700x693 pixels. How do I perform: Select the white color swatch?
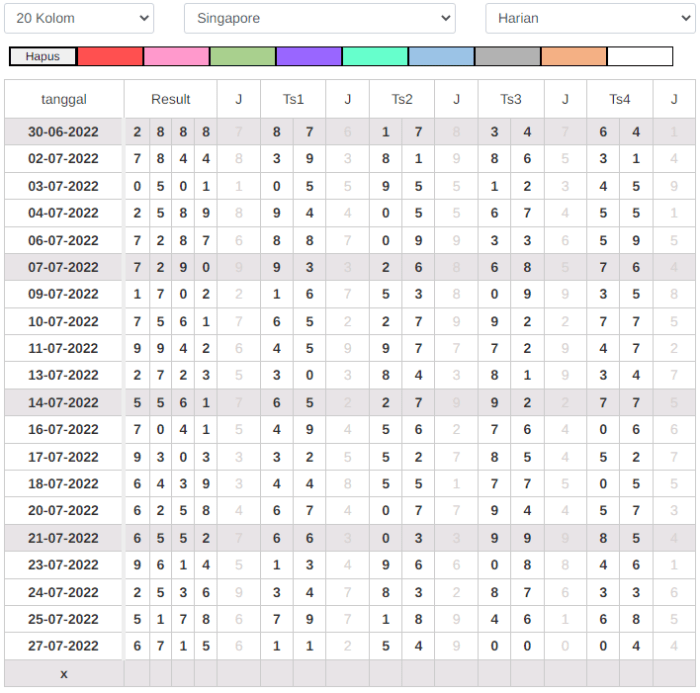(x=640, y=57)
